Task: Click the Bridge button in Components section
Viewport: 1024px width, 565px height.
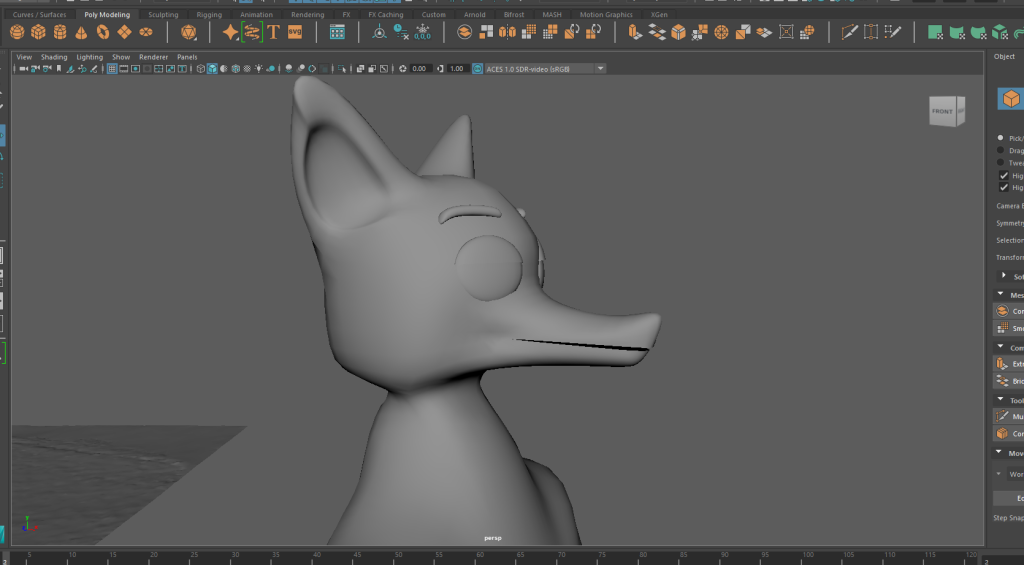Action: point(1008,381)
